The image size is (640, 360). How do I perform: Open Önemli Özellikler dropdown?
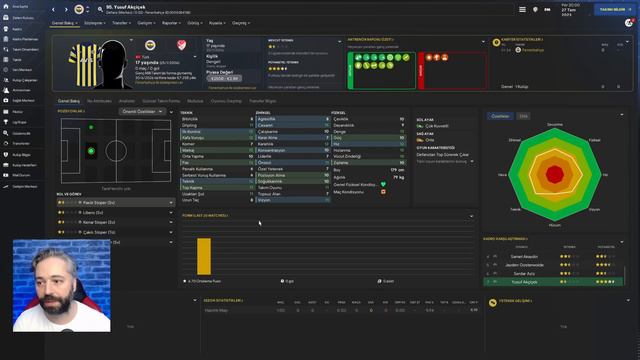[x=142, y=111]
